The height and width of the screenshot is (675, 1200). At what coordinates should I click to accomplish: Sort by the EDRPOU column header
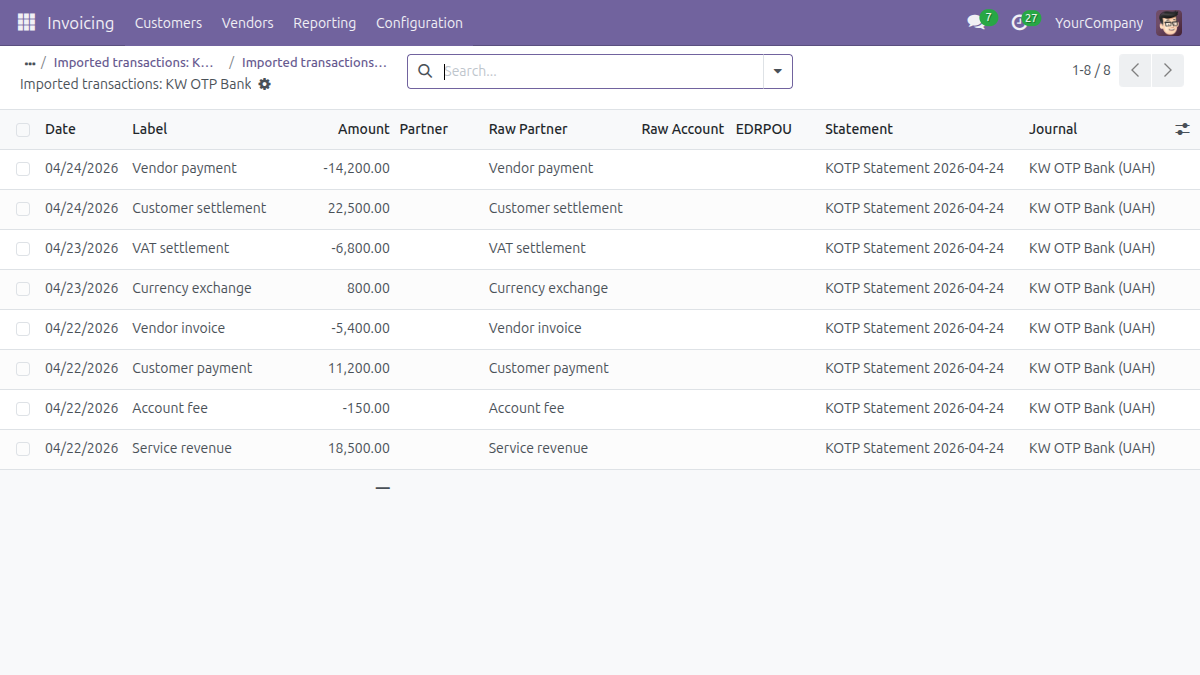point(764,129)
